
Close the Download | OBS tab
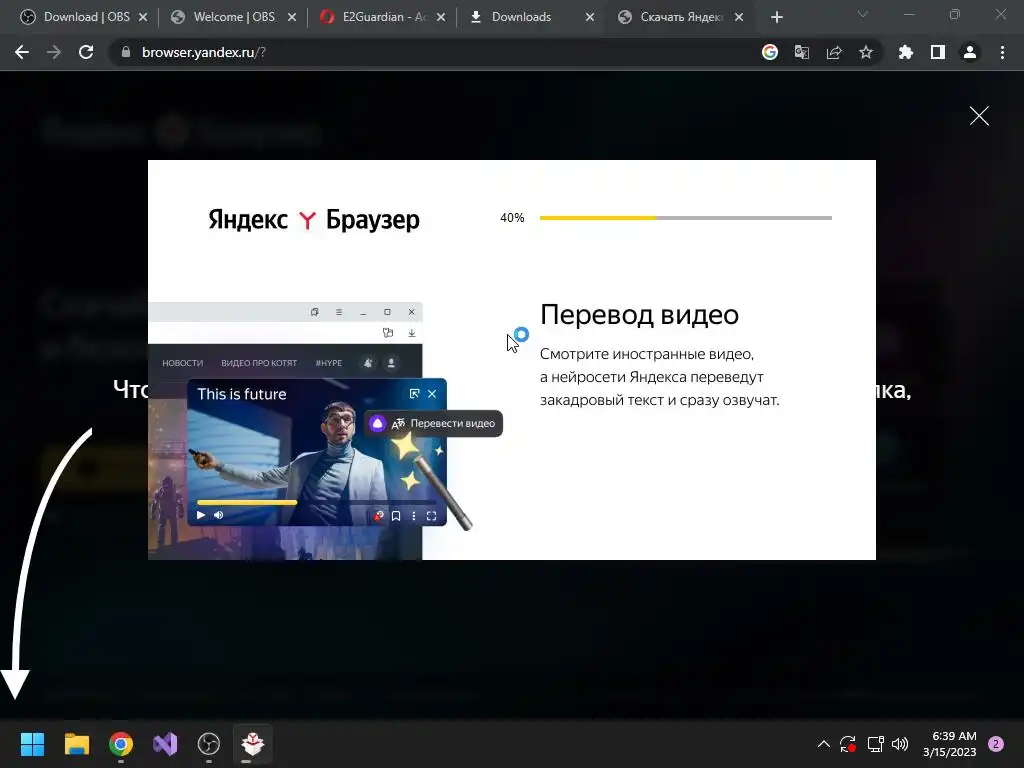coord(143,17)
